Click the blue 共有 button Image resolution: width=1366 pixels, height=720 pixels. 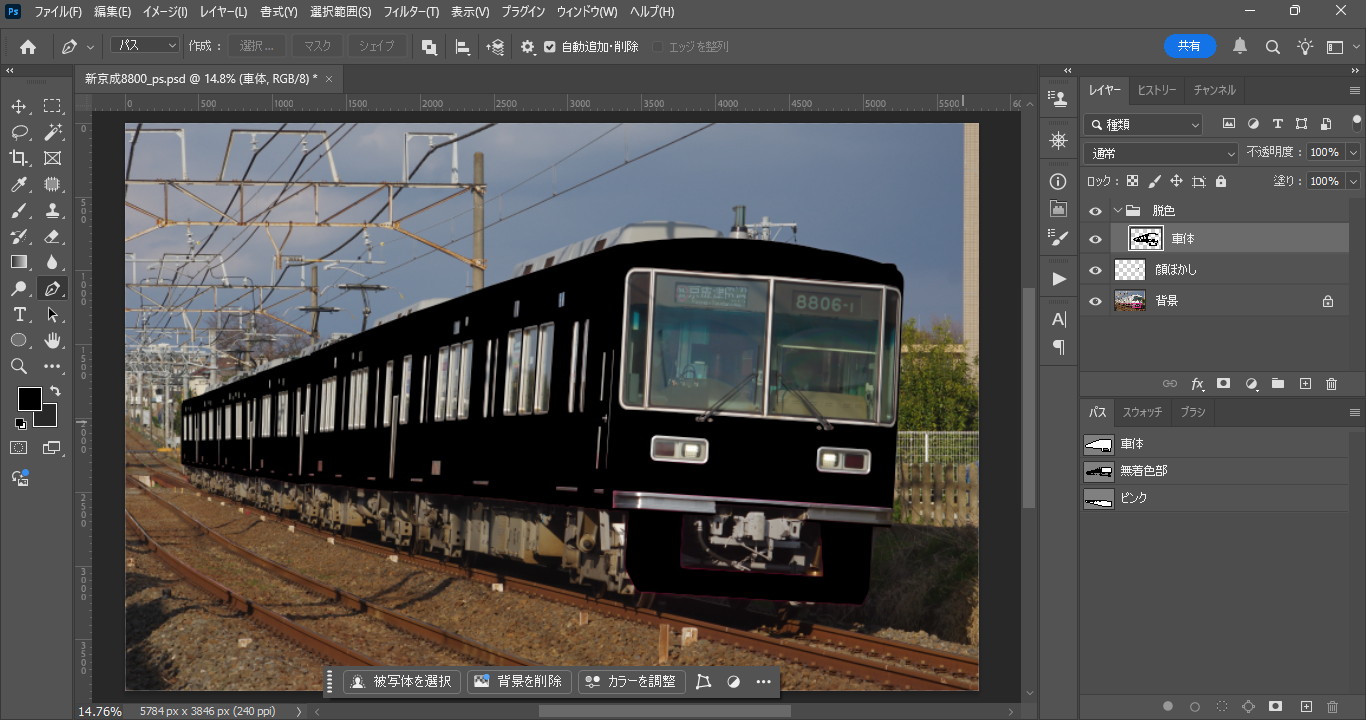click(x=1189, y=46)
